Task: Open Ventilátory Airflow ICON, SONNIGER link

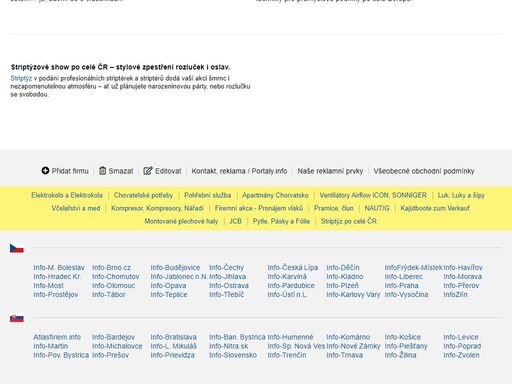Action: click(373, 195)
